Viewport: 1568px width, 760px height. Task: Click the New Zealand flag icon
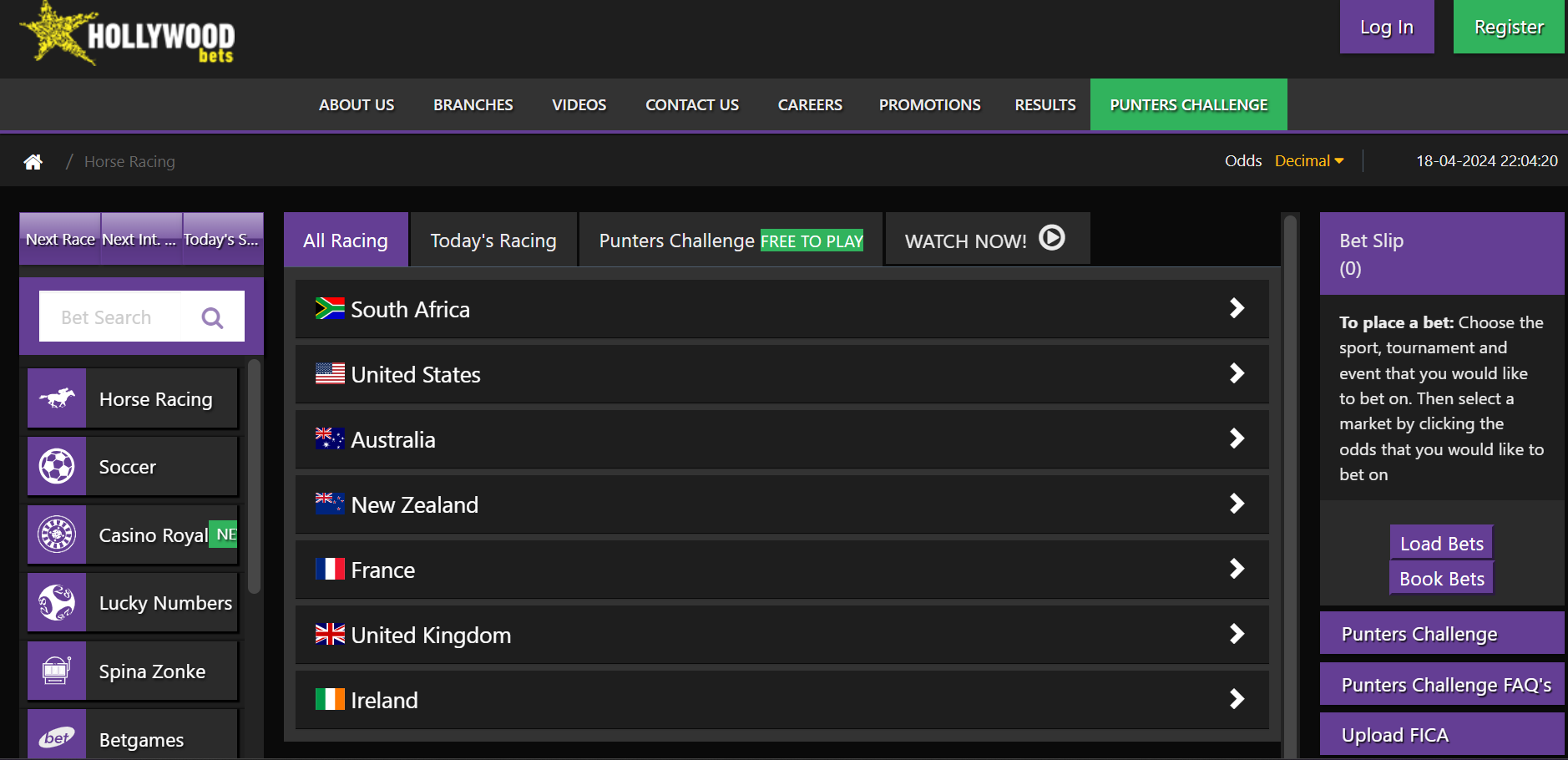[330, 503]
